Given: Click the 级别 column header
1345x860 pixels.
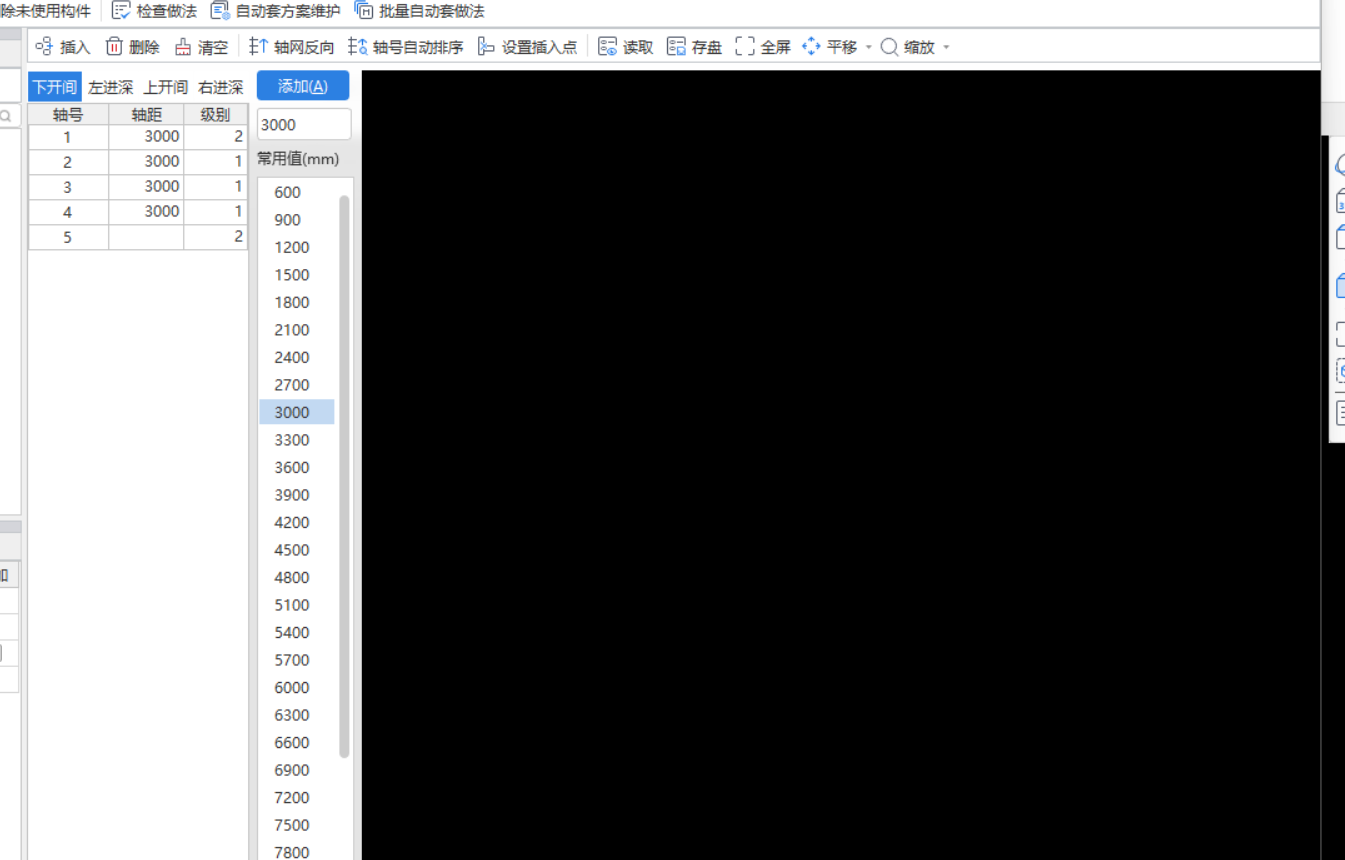Looking at the screenshot, I should (x=215, y=114).
